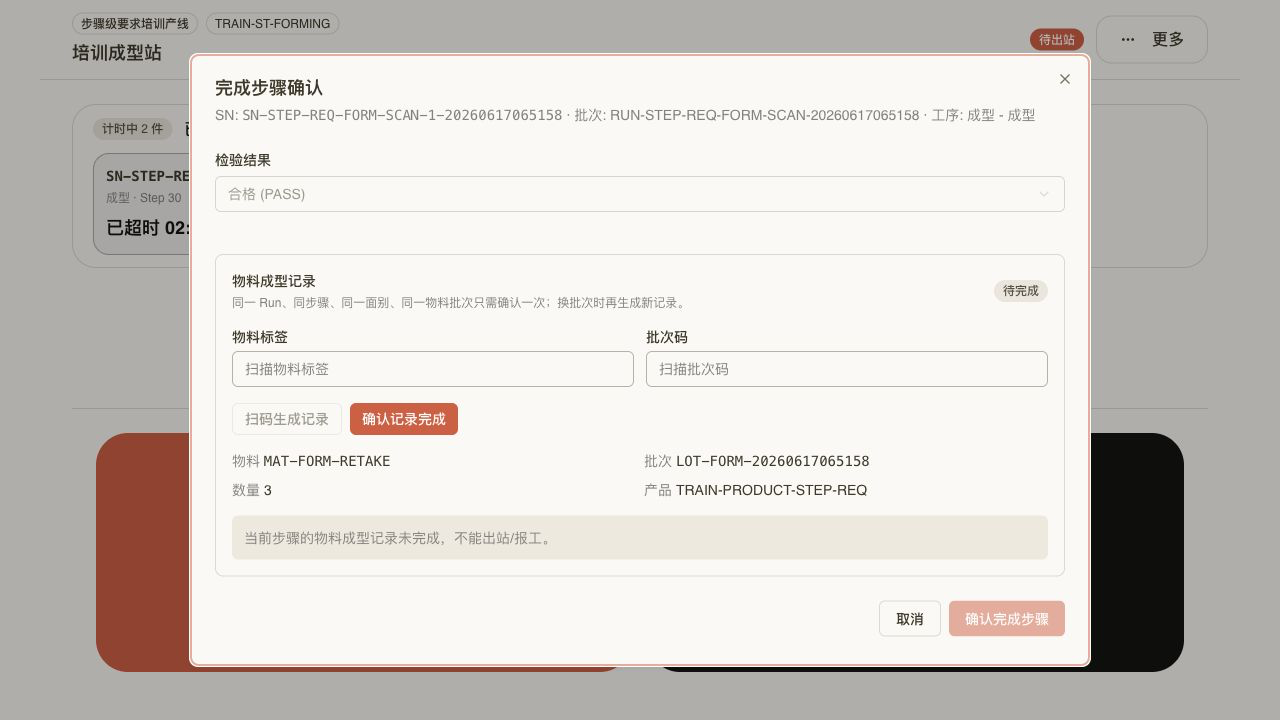The width and height of the screenshot is (1280, 720).
Task: Click the 物料成型记录 section heading
Action: tap(274, 282)
